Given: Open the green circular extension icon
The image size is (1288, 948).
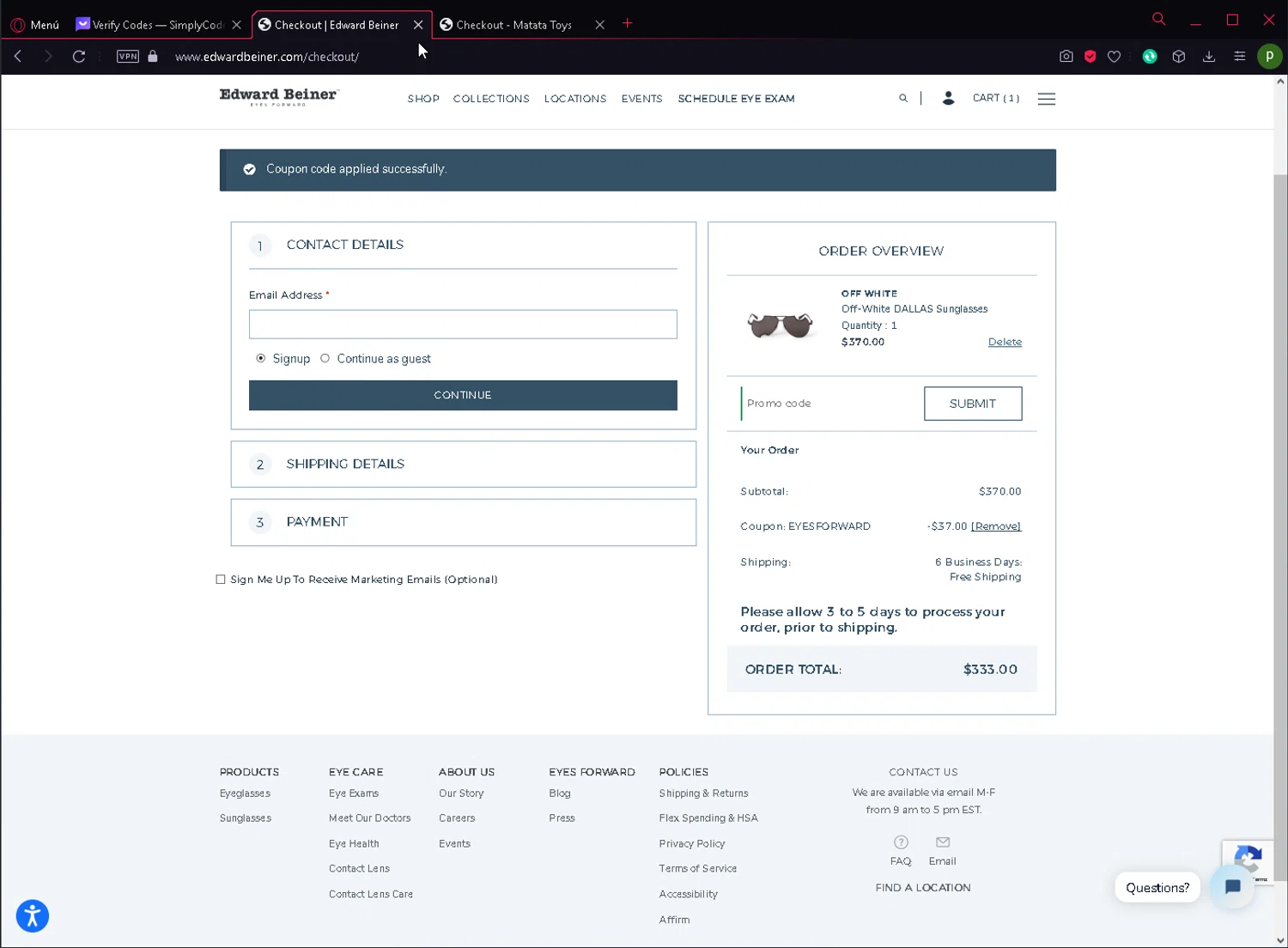Looking at the screenshot, I should click(x=1150, y=57).
